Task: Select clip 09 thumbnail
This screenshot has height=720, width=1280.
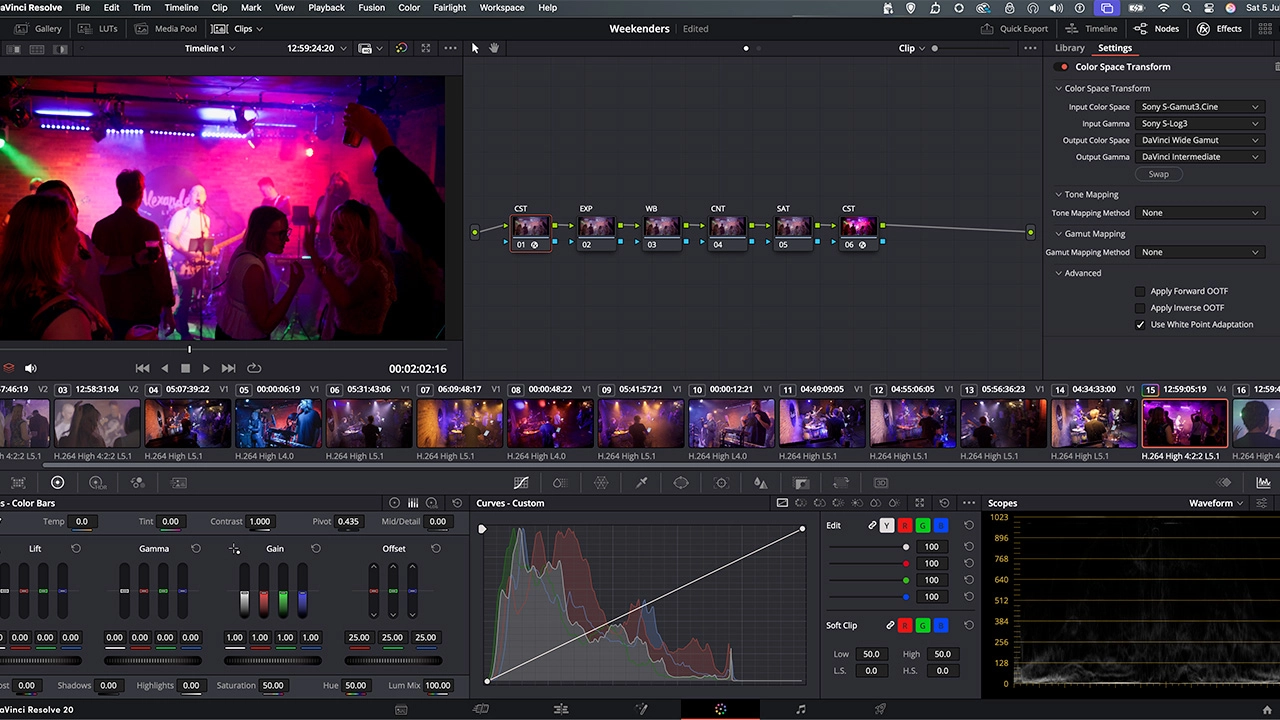Action: tap(640, 423)
